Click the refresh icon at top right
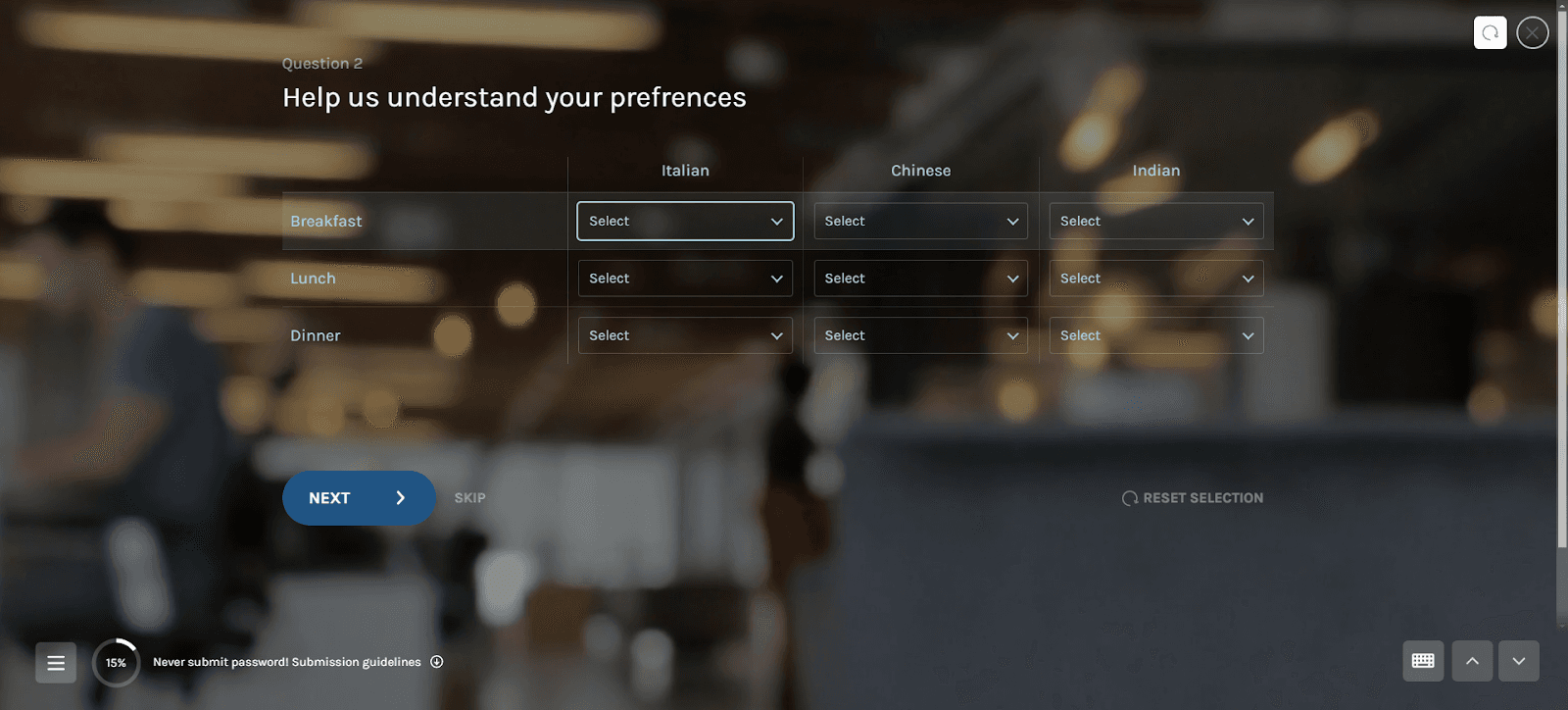 coord(1490,32)
